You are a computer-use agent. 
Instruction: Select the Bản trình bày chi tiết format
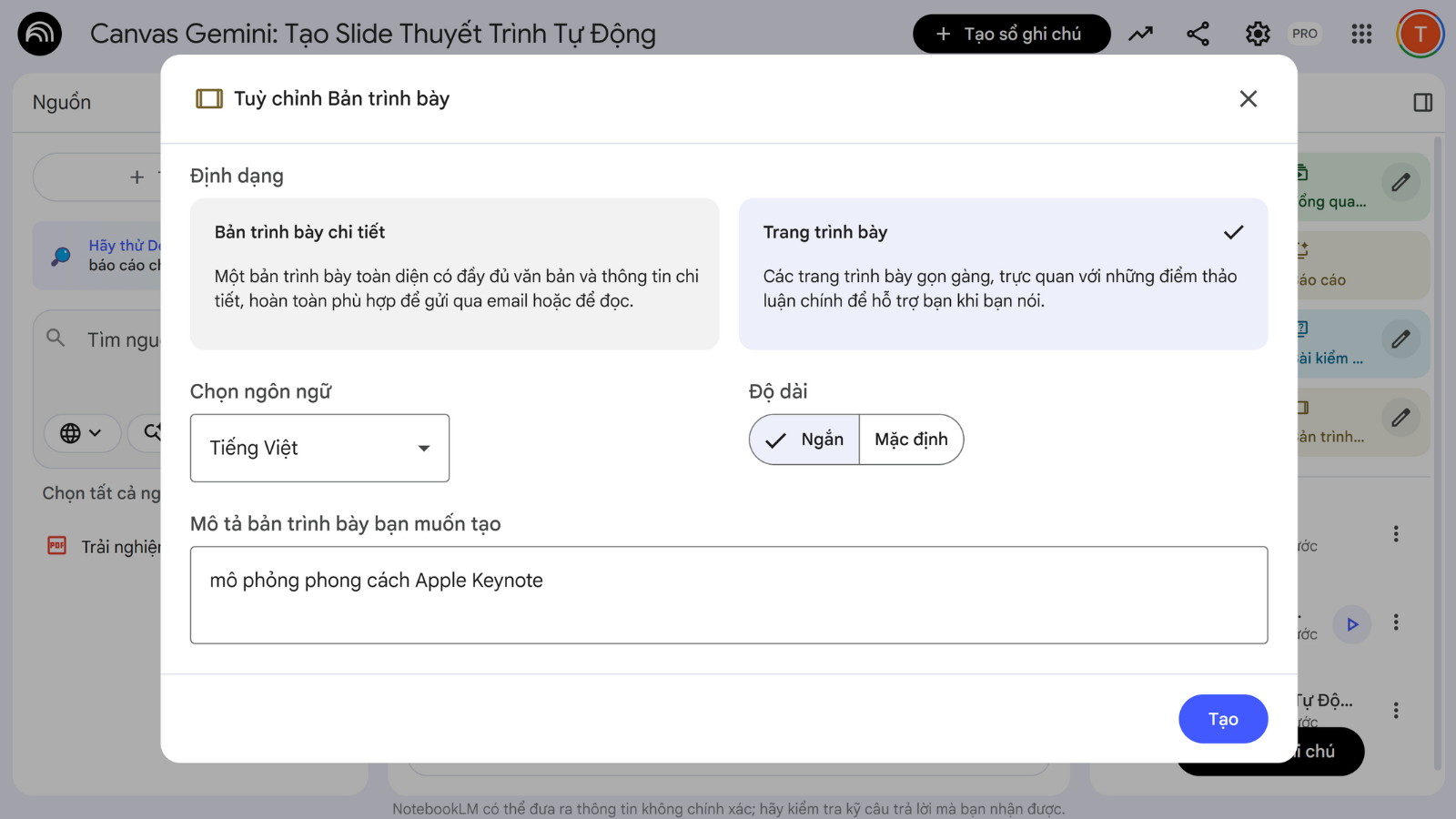point(454,274)
